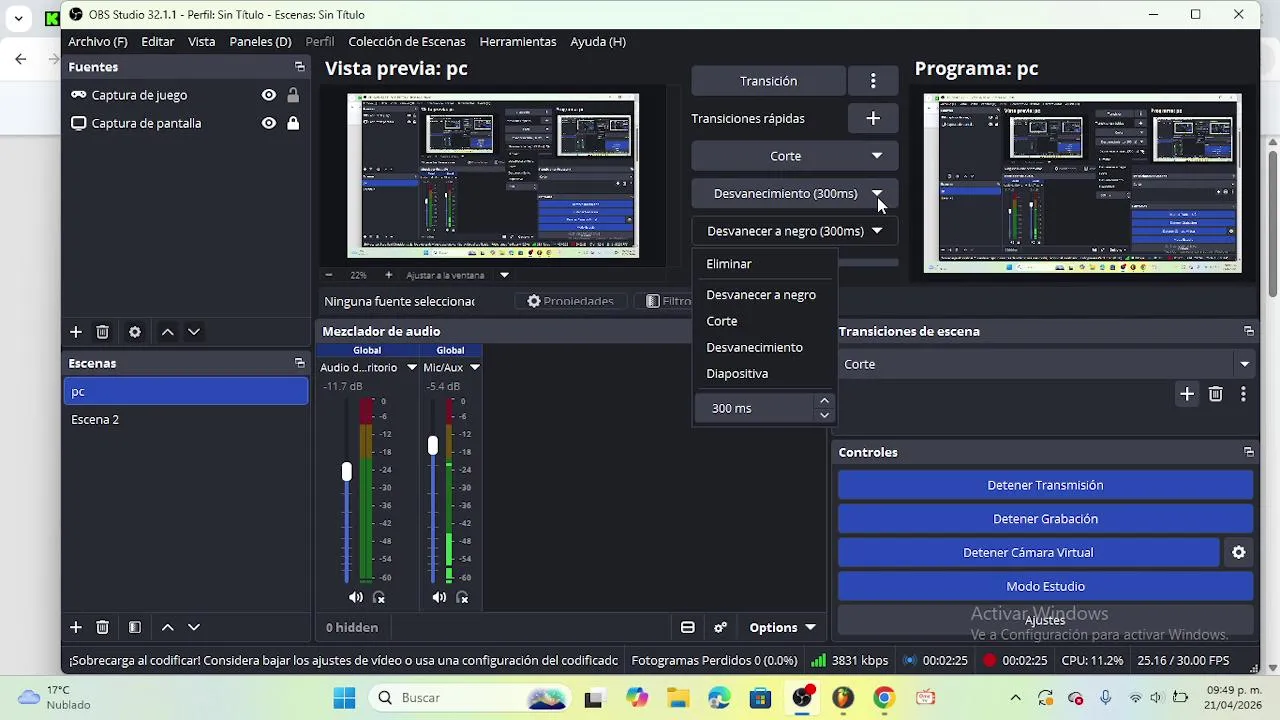Open the Vista menu
1280x720 pixels.
(x=201, y=41)
